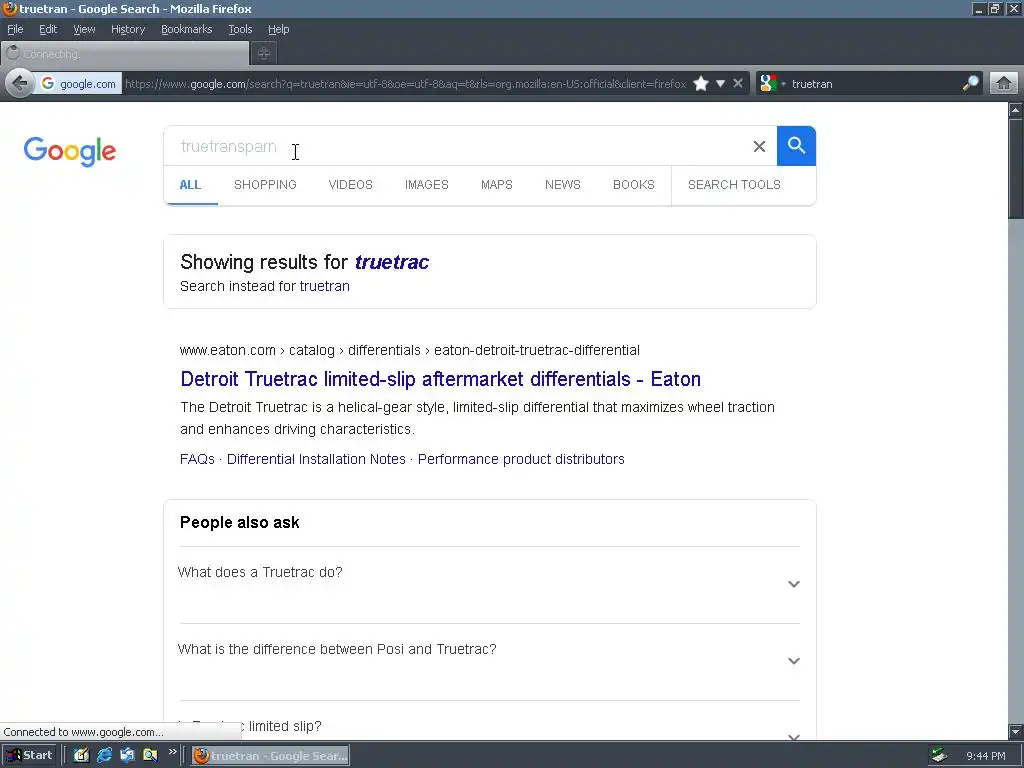The image size is (1024, 768).
Task: Switch to the NEWS results tab
Action: 563,185
